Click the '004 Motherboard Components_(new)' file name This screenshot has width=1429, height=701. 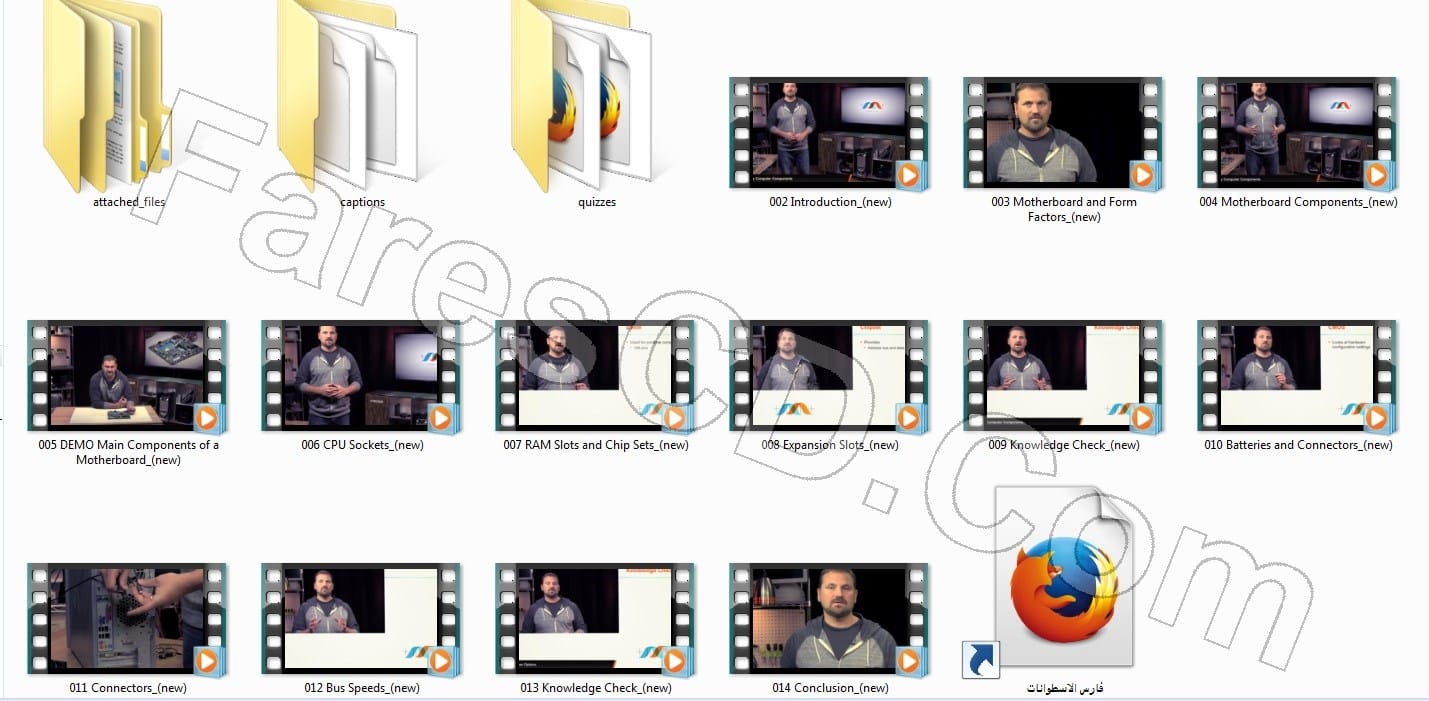(x=1298, y=202)
